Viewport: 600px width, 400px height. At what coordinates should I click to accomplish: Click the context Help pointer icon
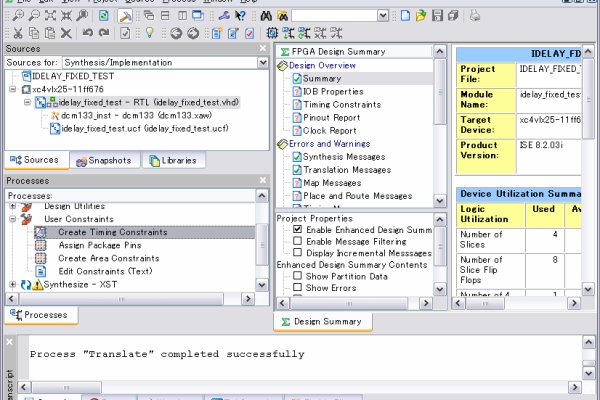click(239, 16)
